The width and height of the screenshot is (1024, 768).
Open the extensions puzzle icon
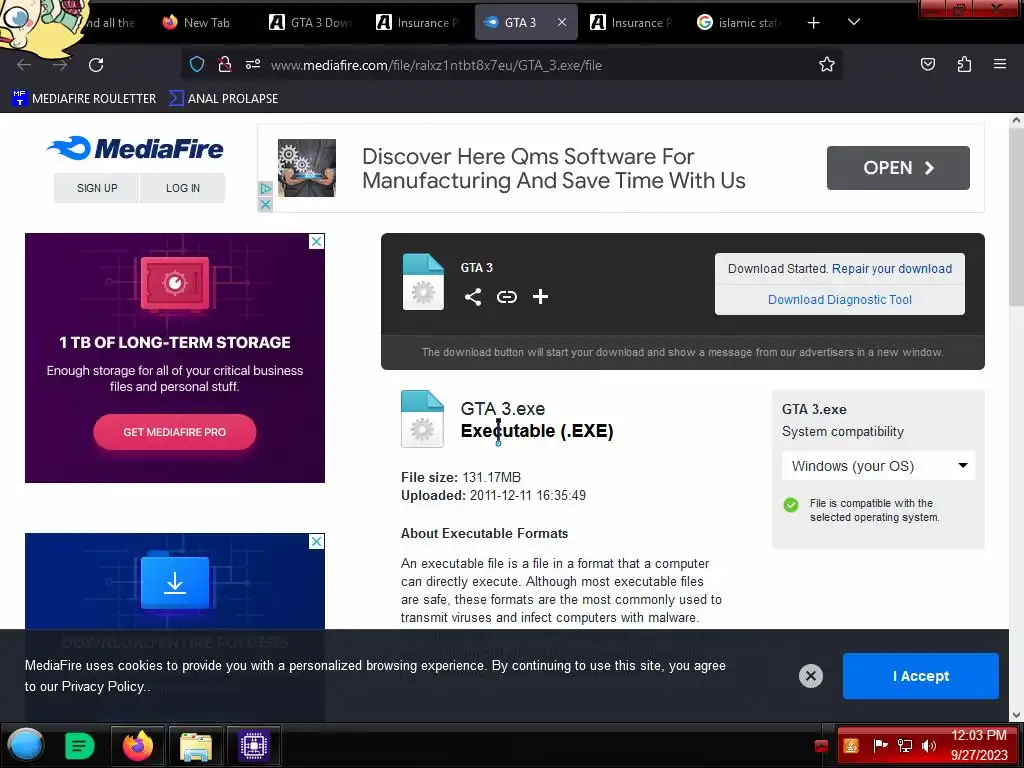[964, 64]
